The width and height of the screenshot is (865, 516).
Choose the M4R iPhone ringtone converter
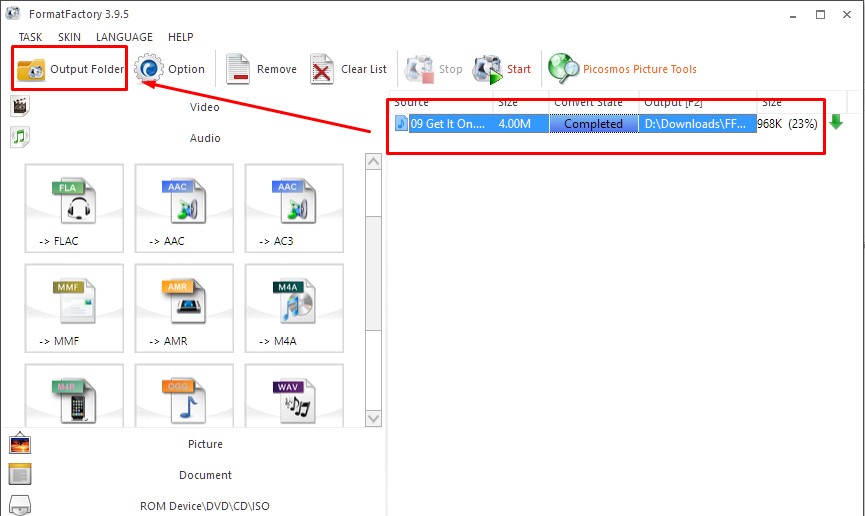tap(74, 396)
